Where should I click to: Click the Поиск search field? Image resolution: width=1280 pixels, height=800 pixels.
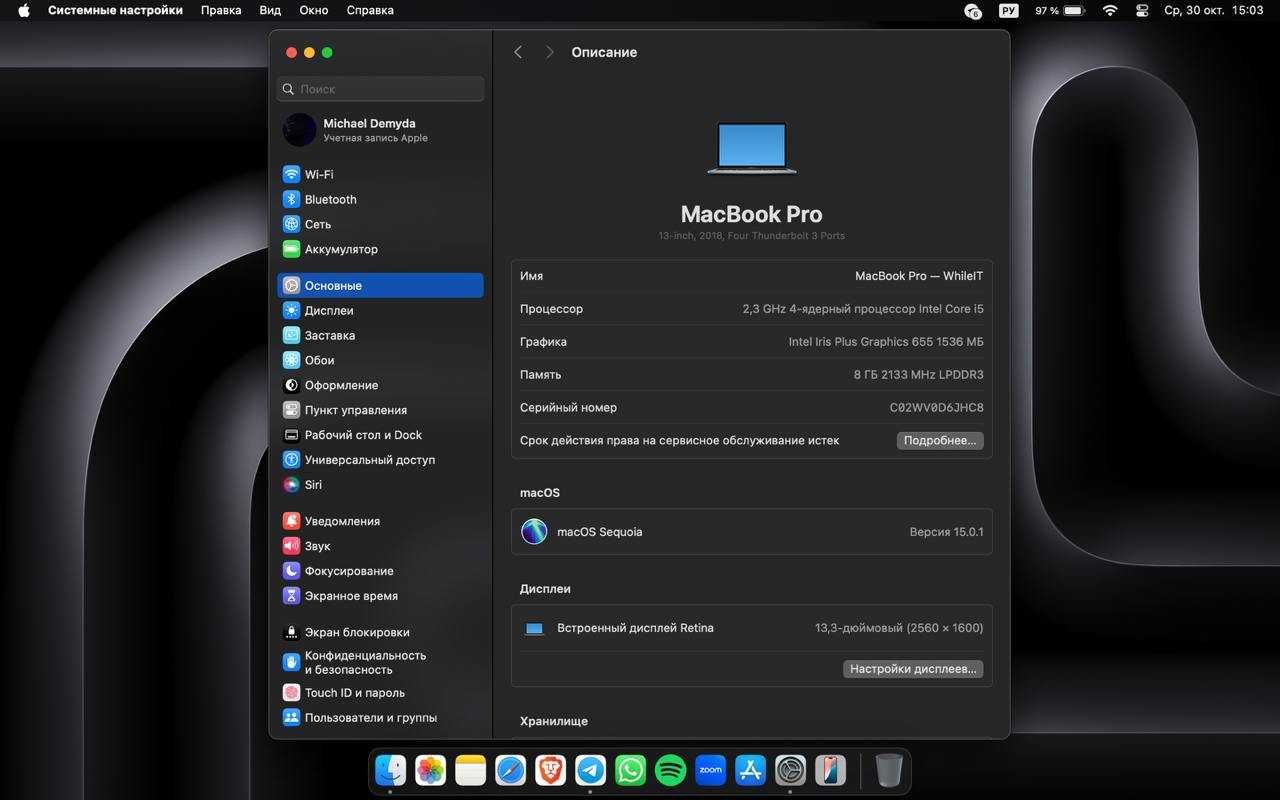[x=380, y=89]
